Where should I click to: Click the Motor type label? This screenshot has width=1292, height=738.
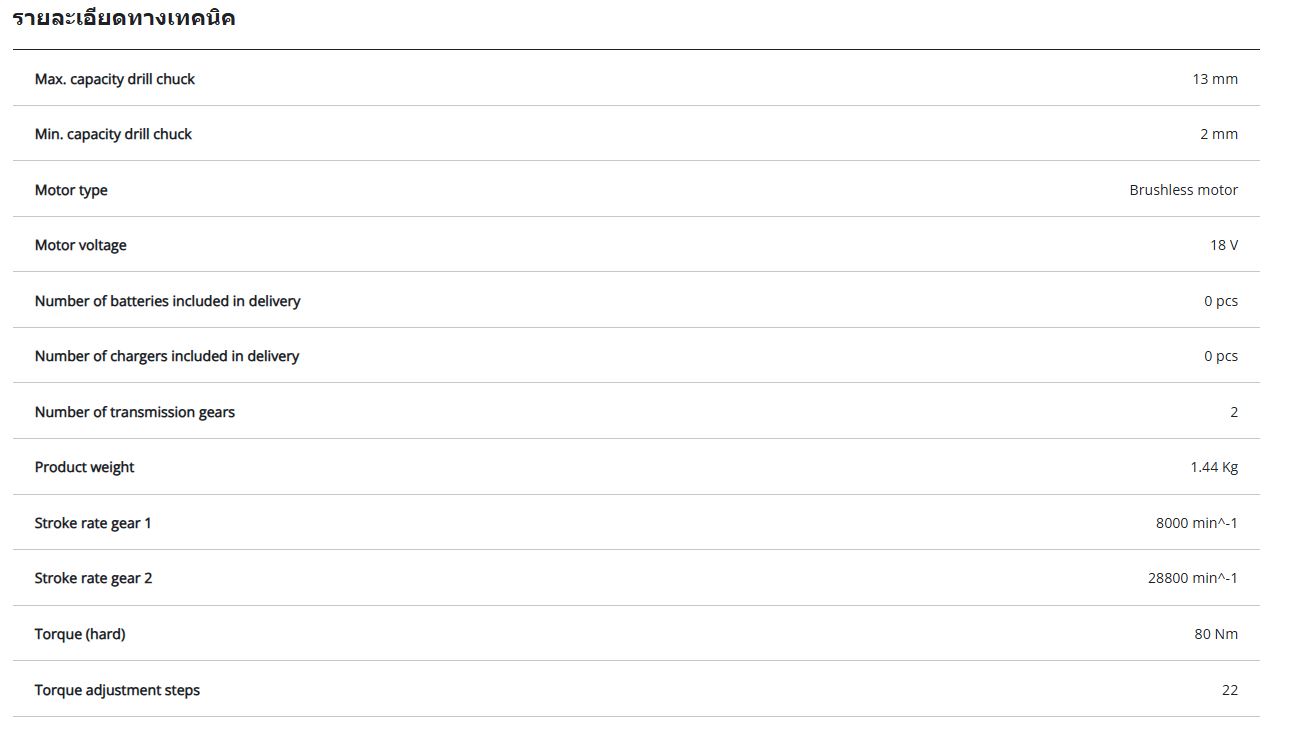pyautogui.click(x=71, y=190)
